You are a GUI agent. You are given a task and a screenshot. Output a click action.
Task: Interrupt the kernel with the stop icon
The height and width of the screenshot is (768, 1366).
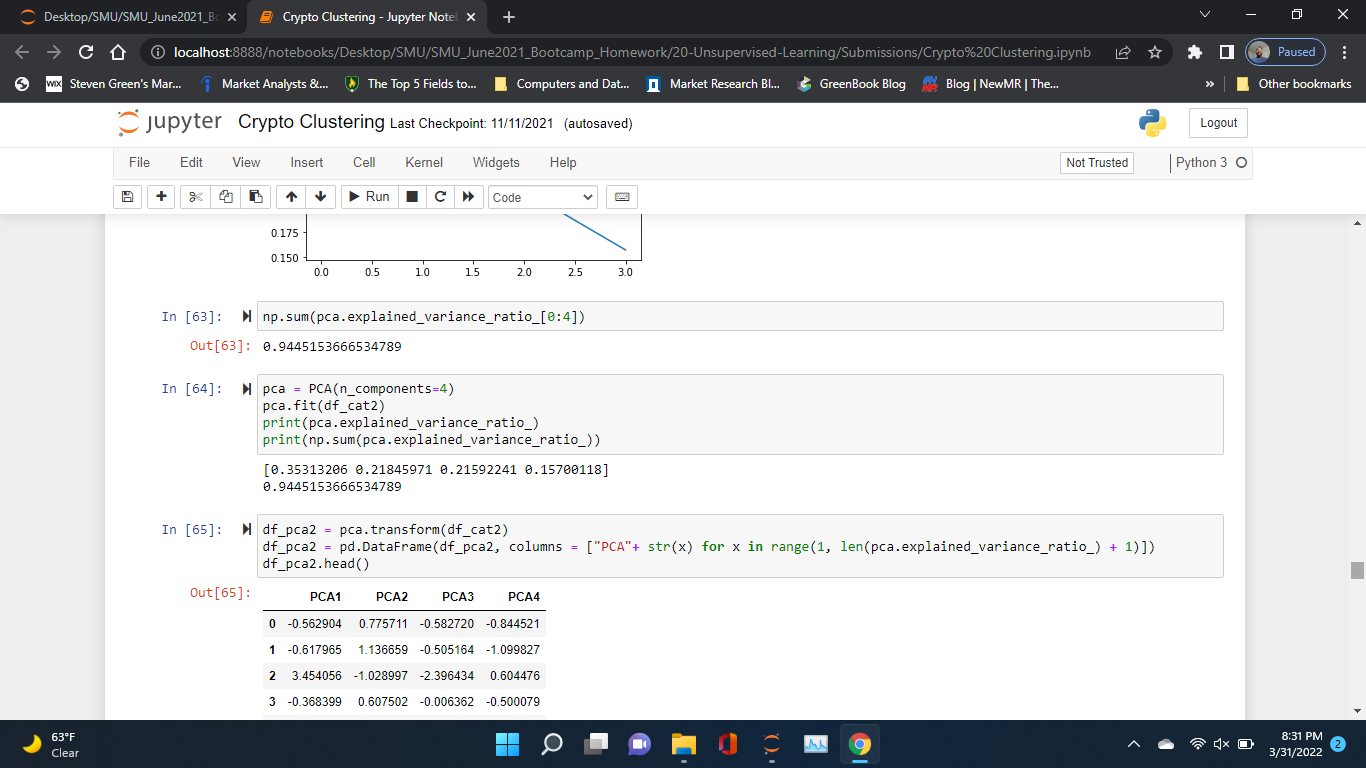tap(412, 197)
